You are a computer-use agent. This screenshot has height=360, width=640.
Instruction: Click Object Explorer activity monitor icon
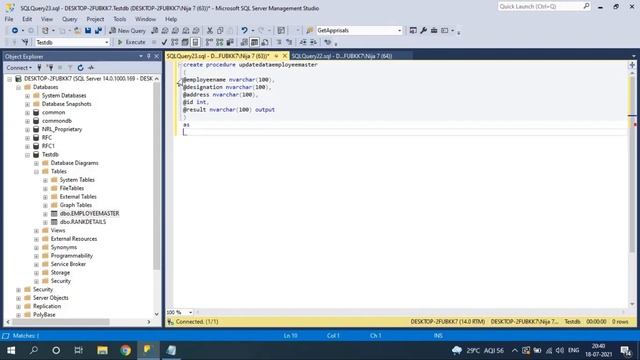coord(91,68)
